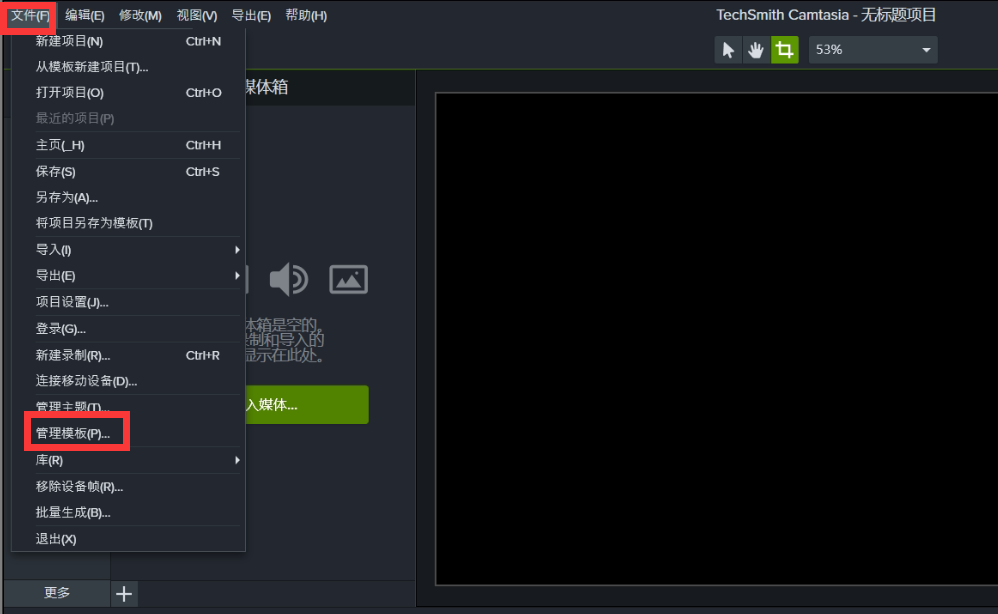The image size is (998, 614).
Task: Toggle the green crop tool
Action: click(785, 50)
